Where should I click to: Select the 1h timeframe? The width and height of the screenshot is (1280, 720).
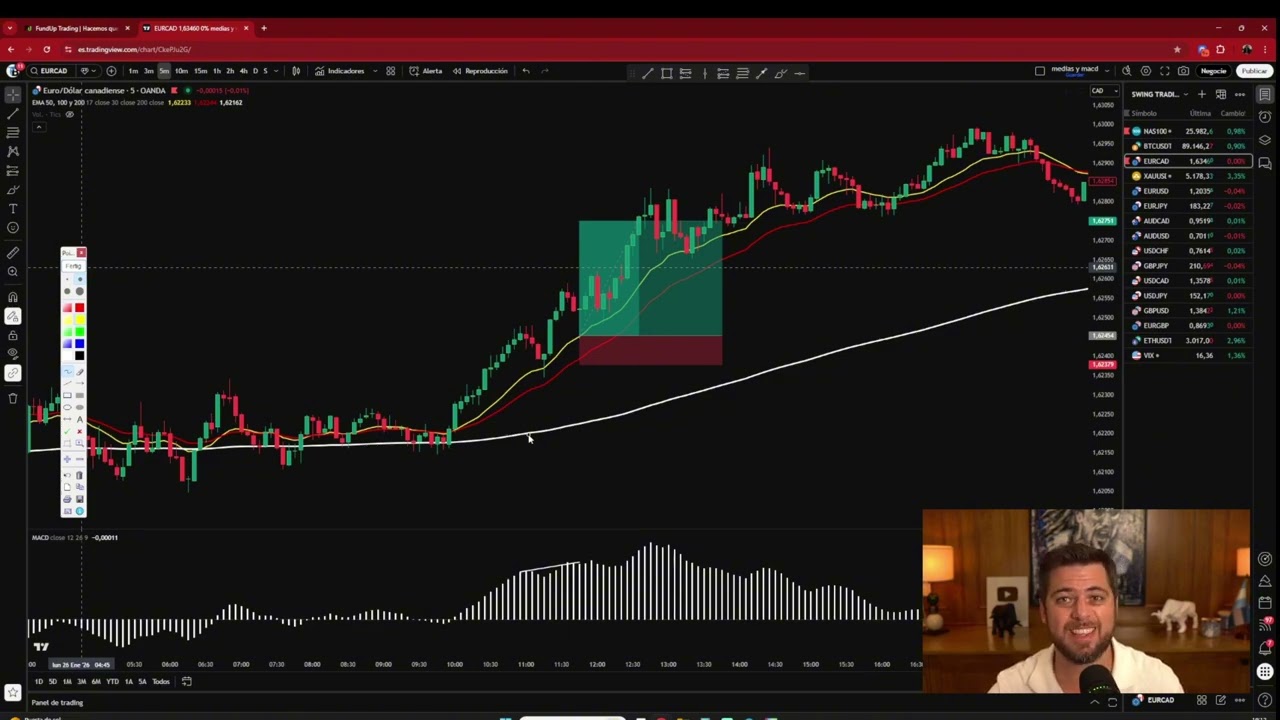[x=217, y=71]
